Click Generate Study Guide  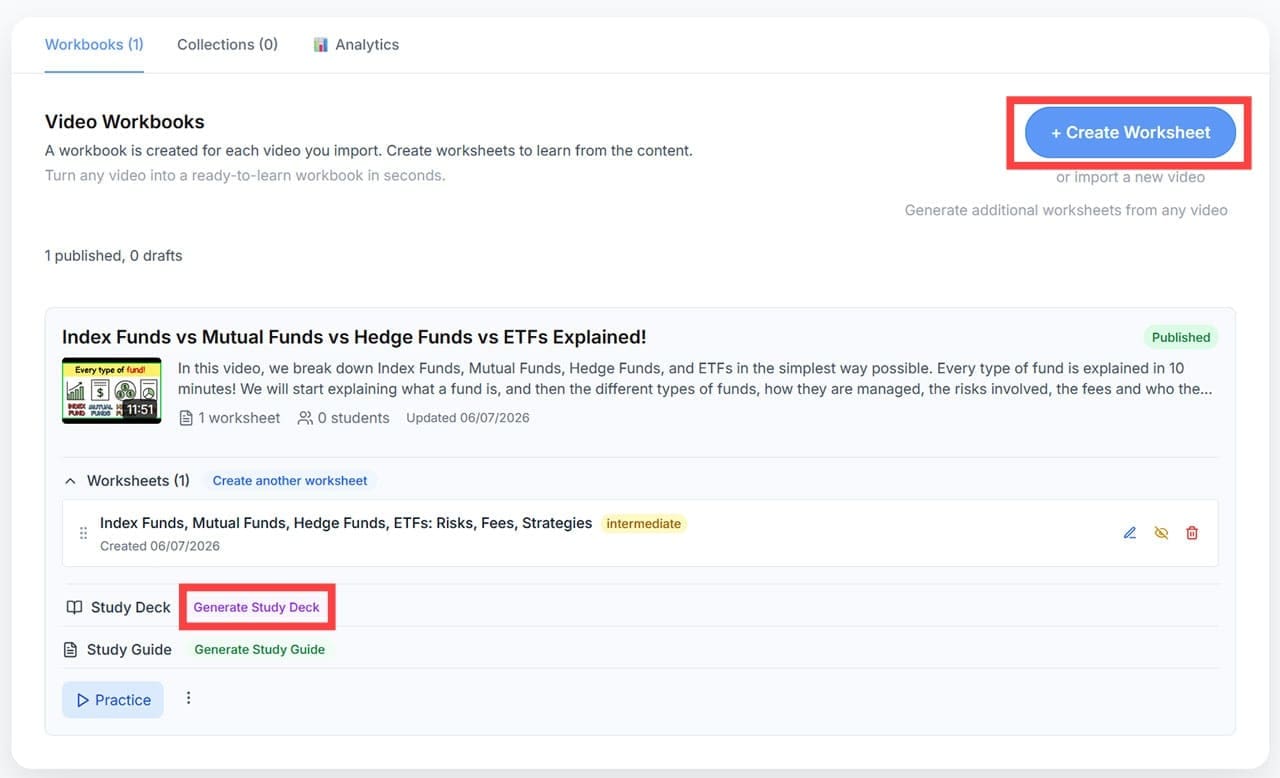[260, 649]
